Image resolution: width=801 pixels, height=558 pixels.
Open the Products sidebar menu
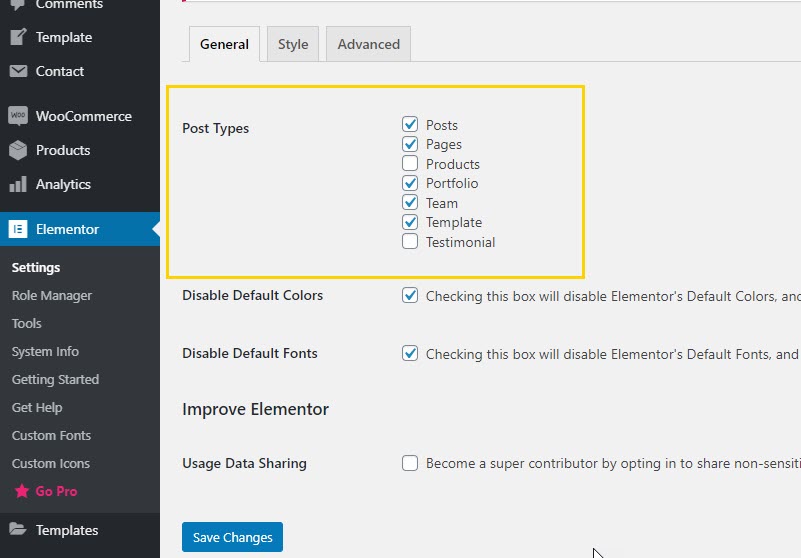[80, 150]
